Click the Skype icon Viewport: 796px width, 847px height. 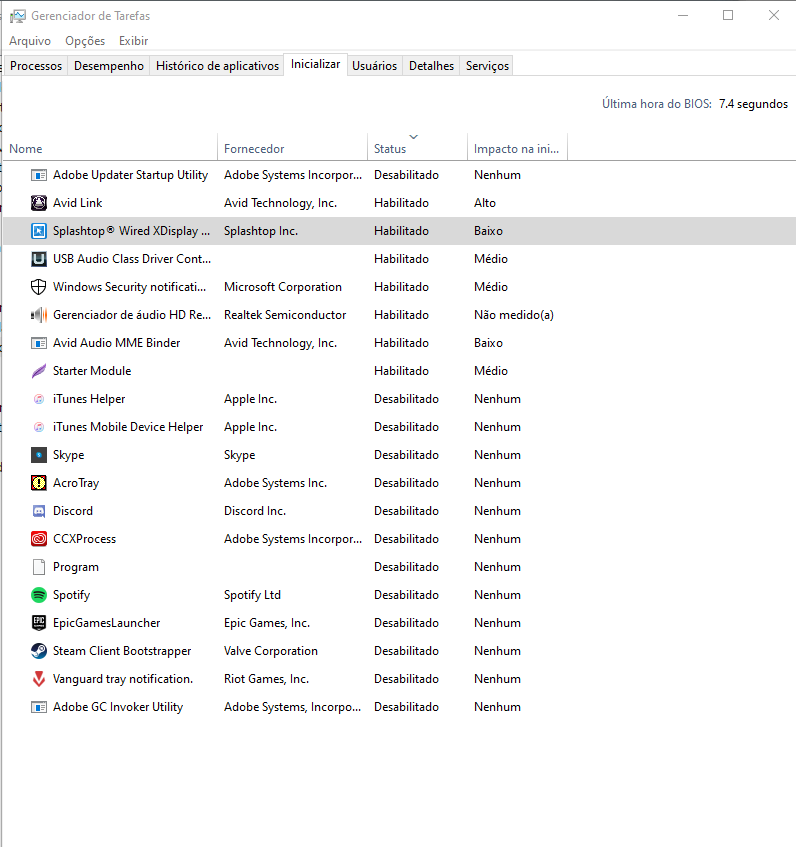39,455
